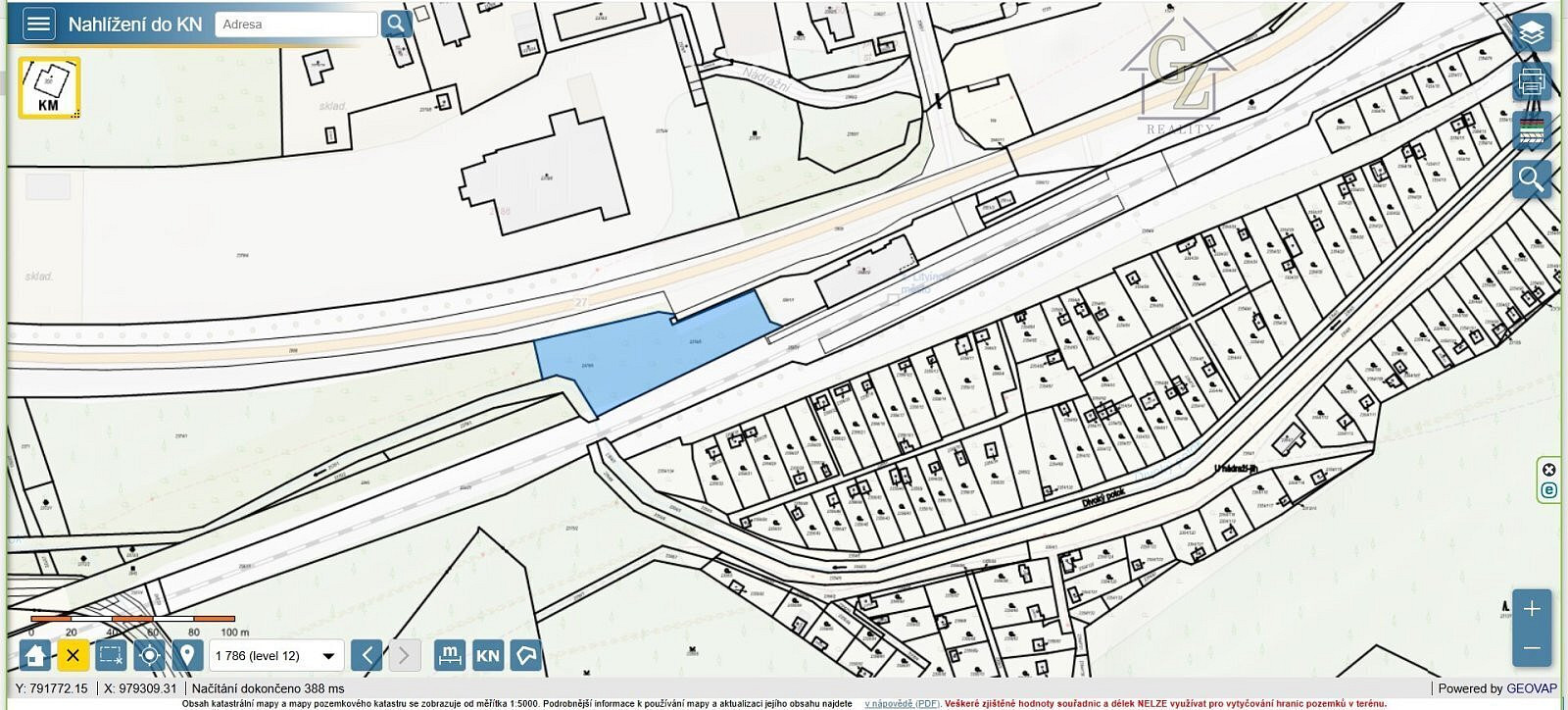Go forward to next map view
The image size is (1568, 710).
(404, 655)
